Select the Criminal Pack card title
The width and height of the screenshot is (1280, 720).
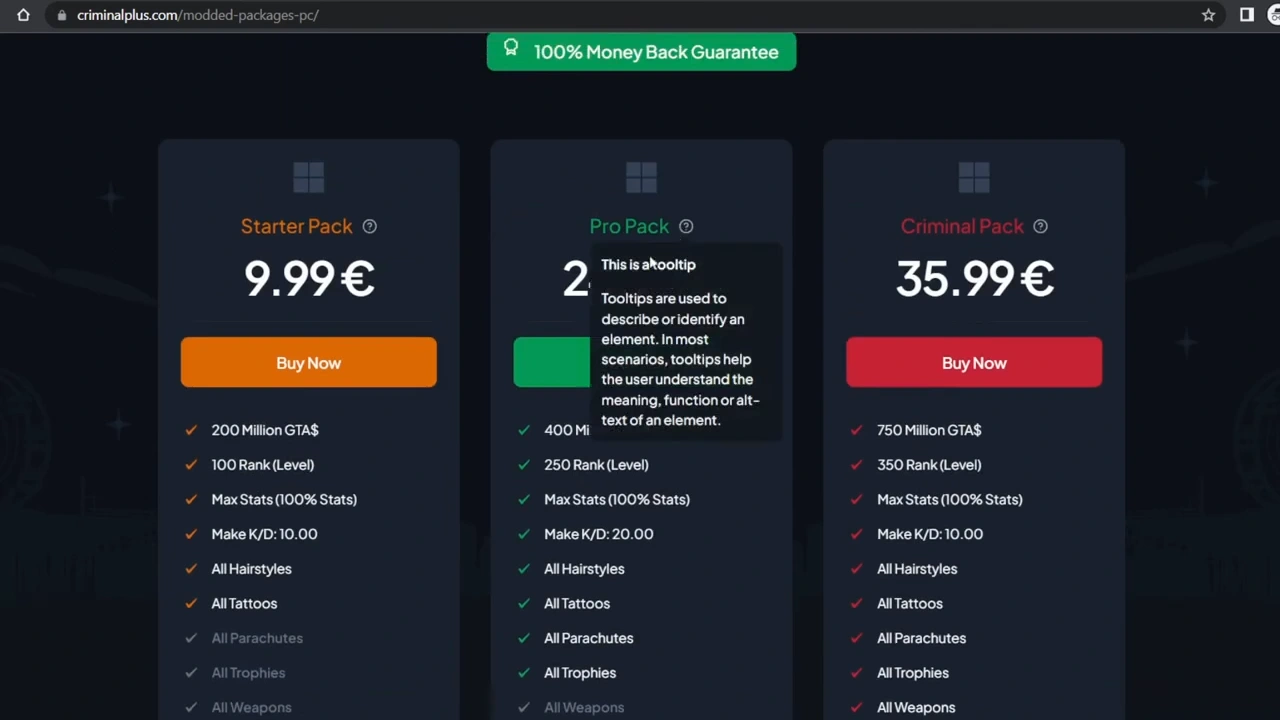click(x=962, y=226)
